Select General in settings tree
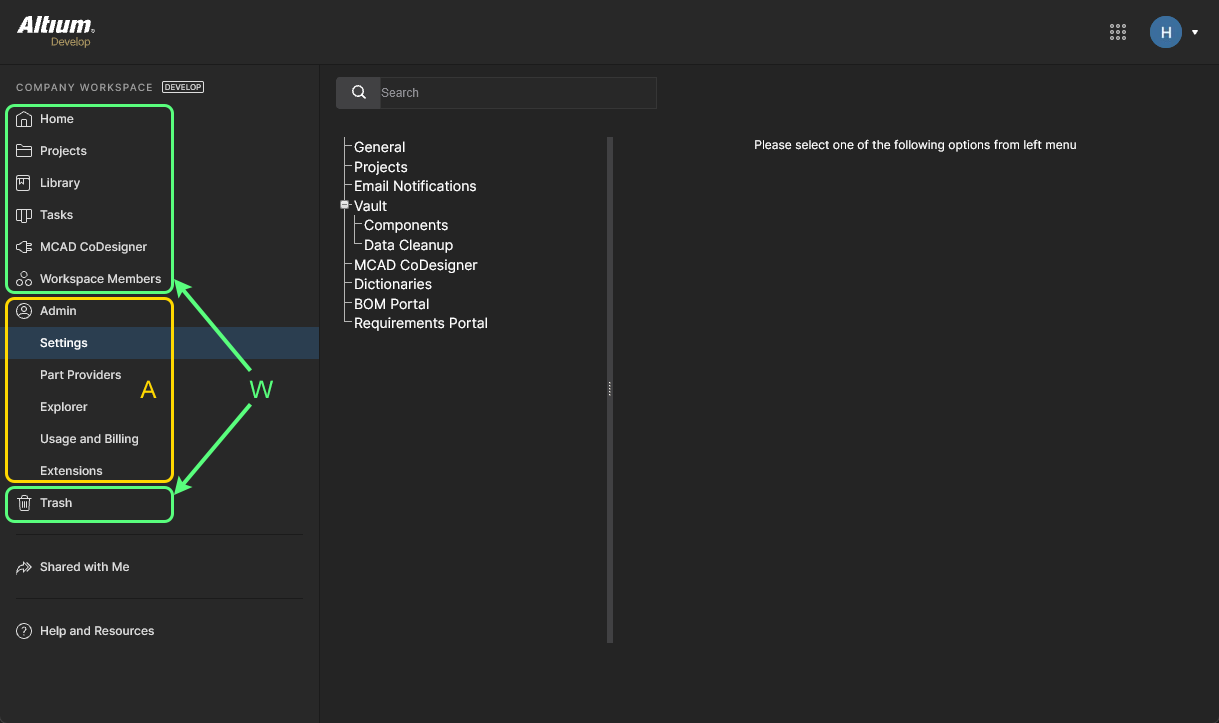1219x723 pixels. point(380,147)
